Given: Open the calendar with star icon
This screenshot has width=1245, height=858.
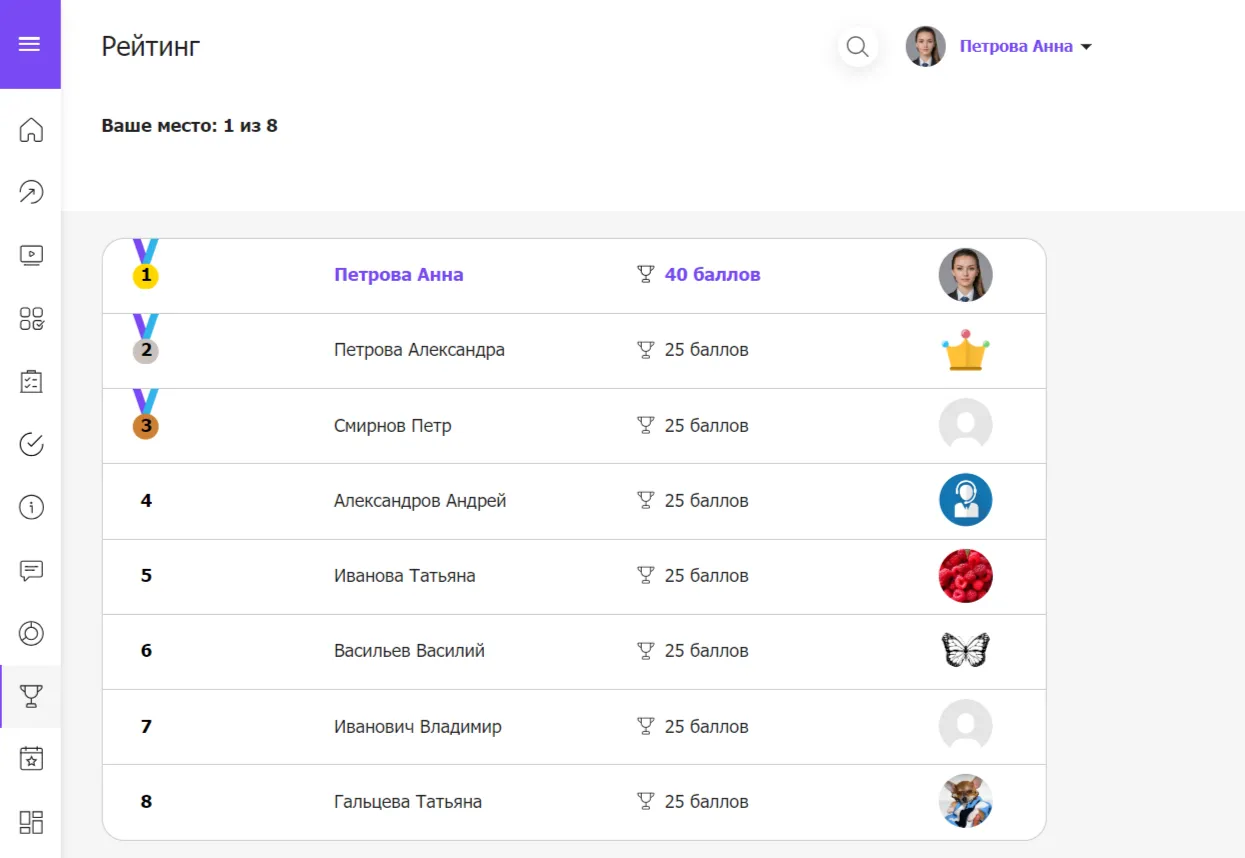Looking at the screenshot, I should tap(31, 759).
